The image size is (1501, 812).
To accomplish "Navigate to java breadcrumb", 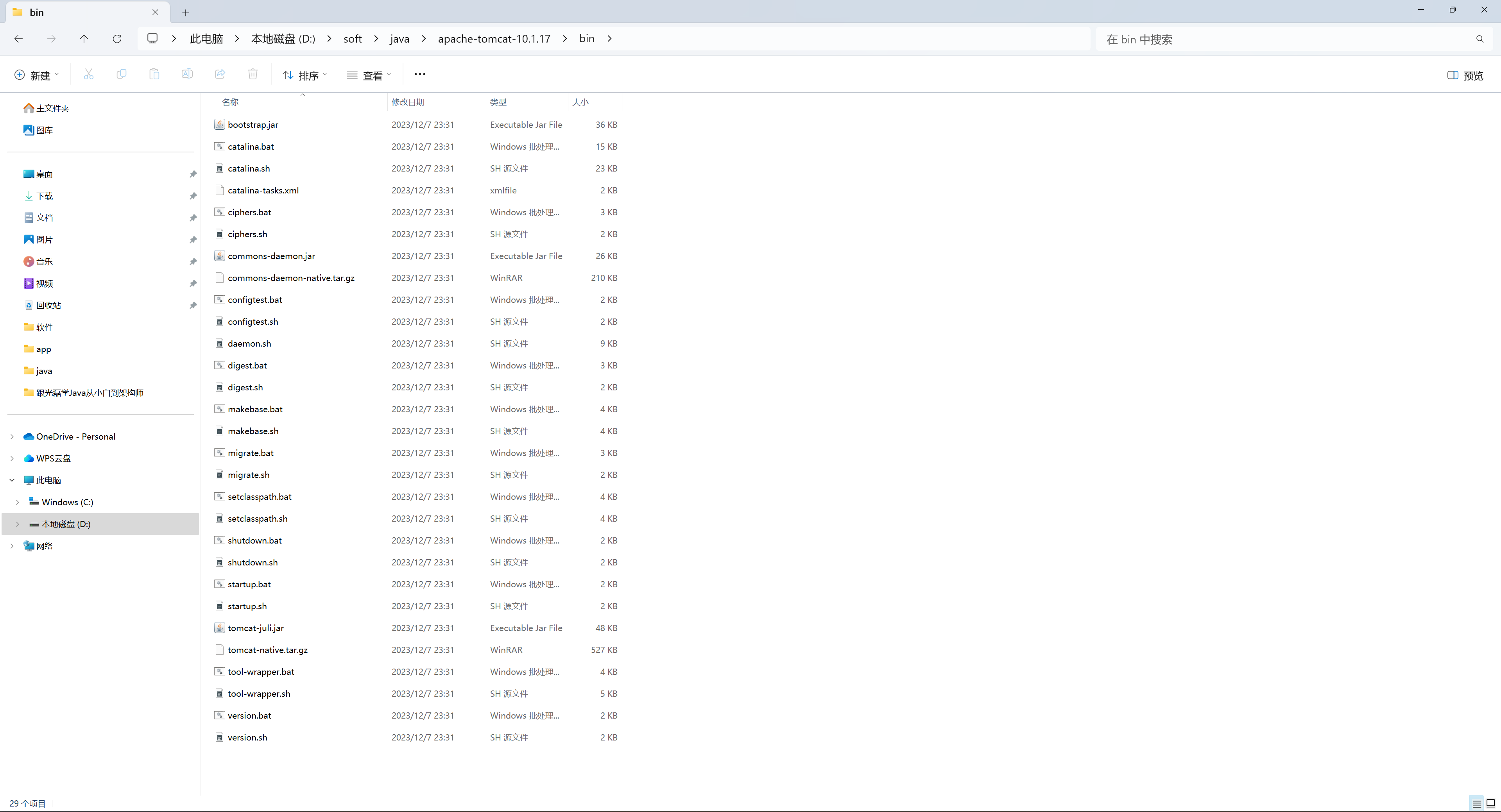I will 400,38.
